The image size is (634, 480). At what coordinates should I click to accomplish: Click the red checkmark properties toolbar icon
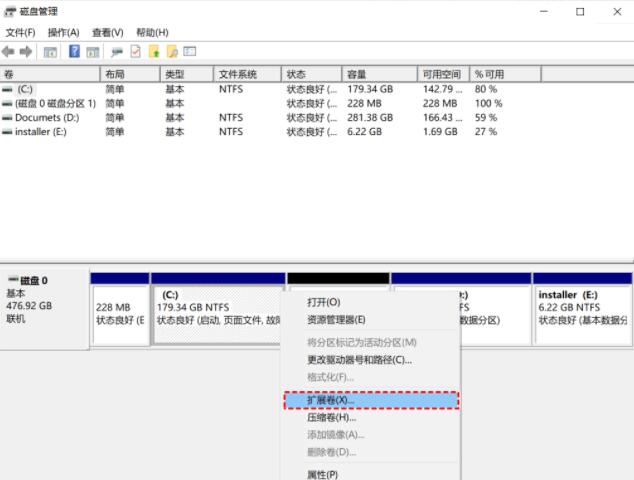[136, 52]
